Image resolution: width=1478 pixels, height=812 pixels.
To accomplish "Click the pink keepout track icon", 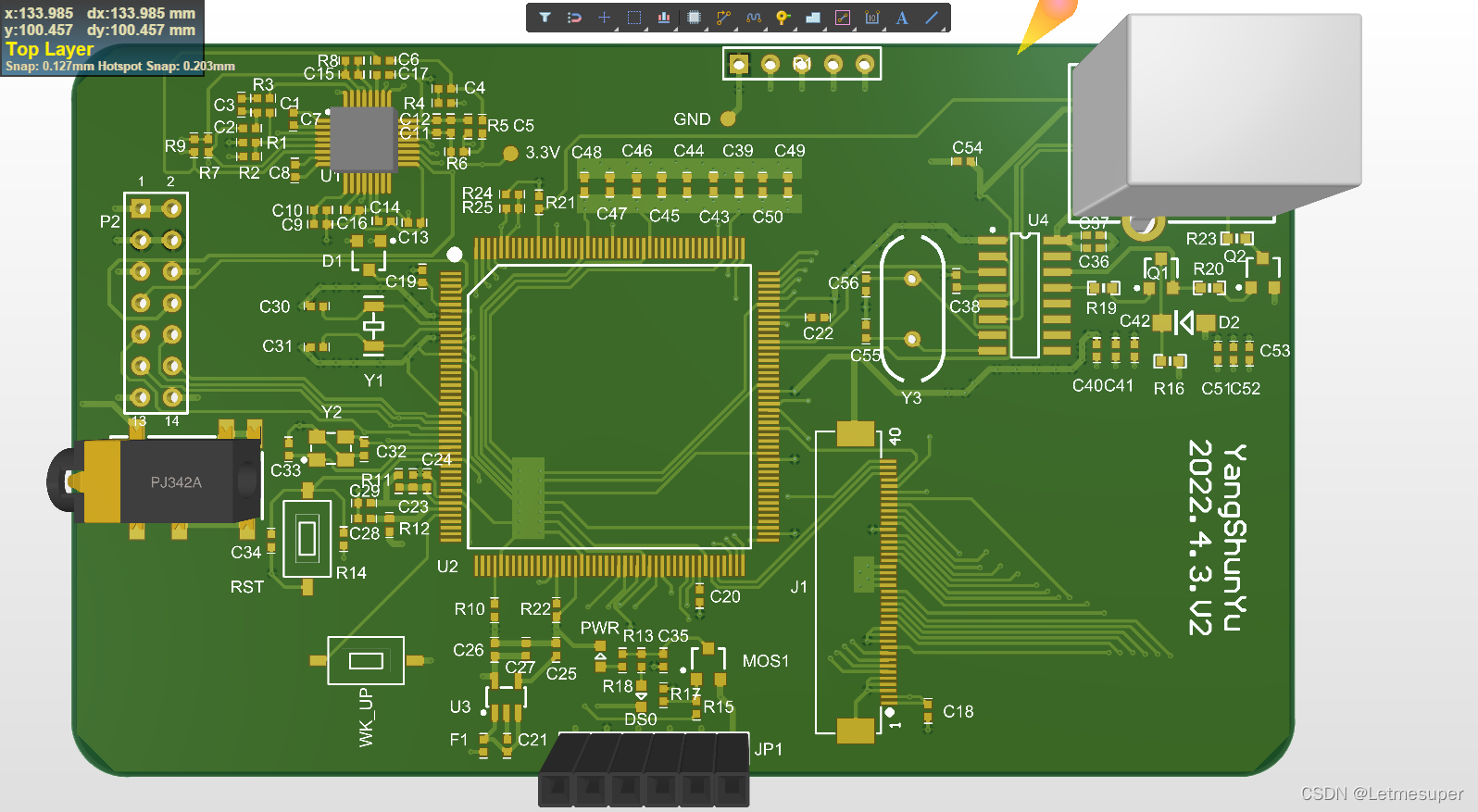I will [x=842, y=18].
